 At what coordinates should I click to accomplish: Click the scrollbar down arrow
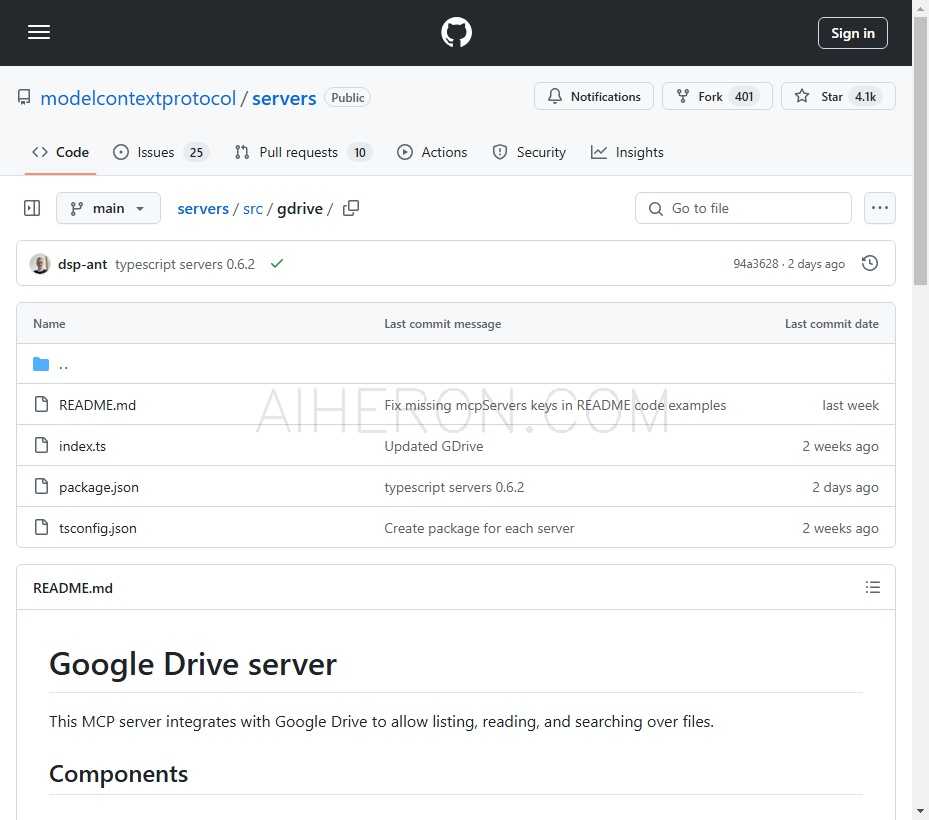pos(920,811)
